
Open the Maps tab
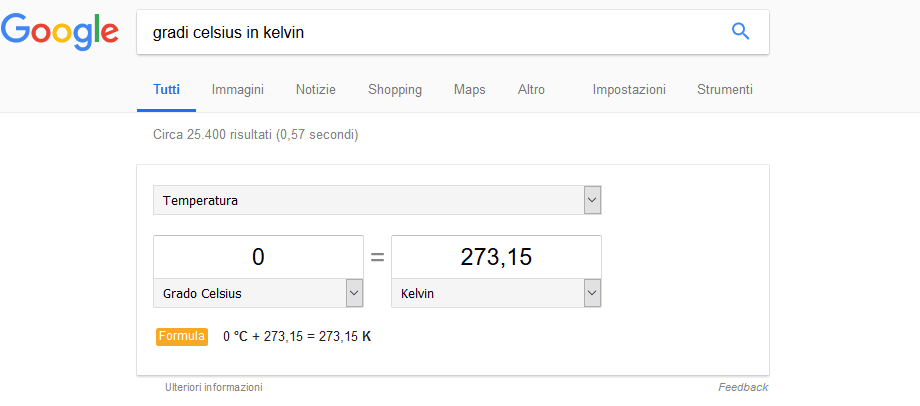pos(469,90)
